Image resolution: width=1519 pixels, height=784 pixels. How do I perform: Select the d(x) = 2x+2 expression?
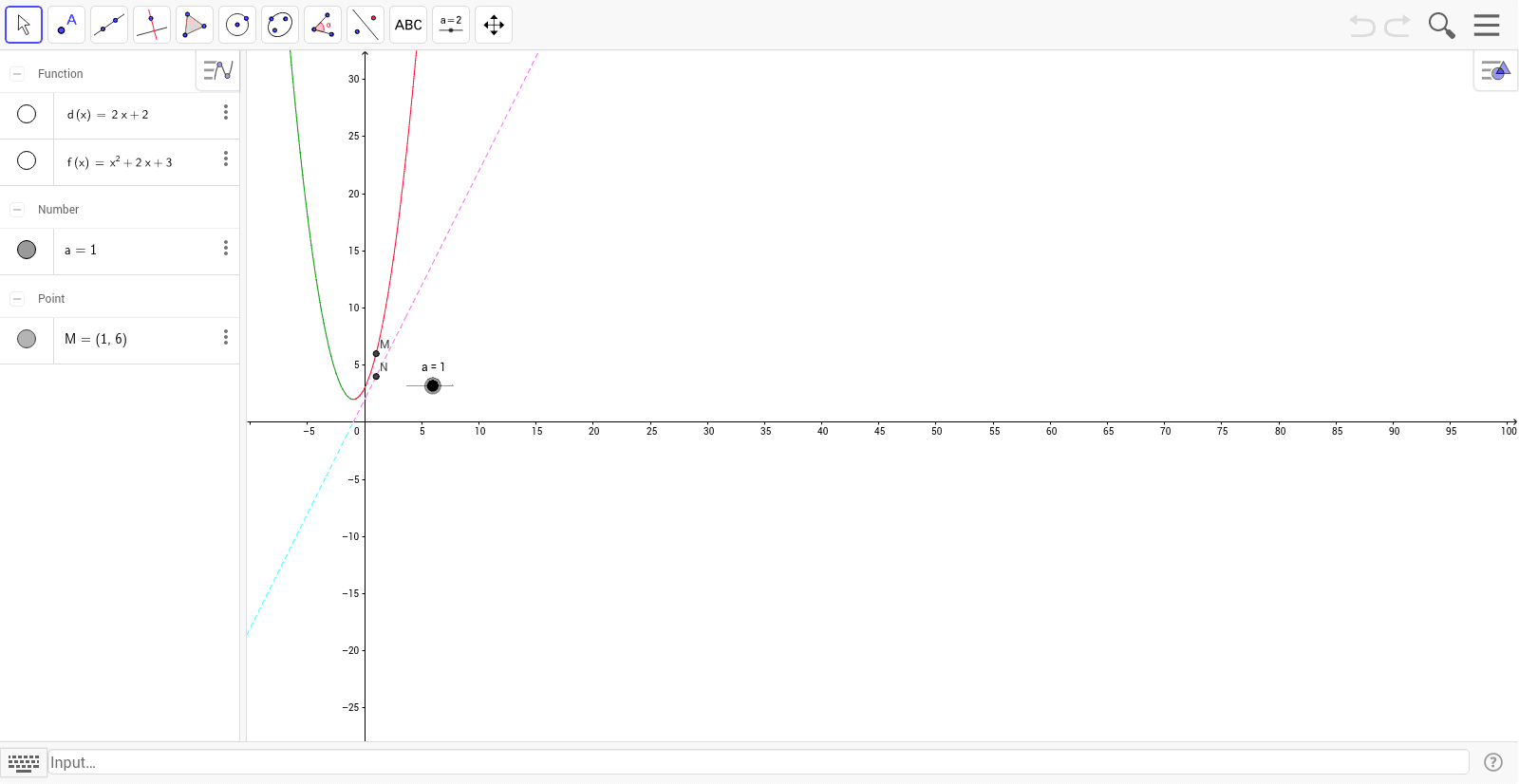(x=107, y=115)
